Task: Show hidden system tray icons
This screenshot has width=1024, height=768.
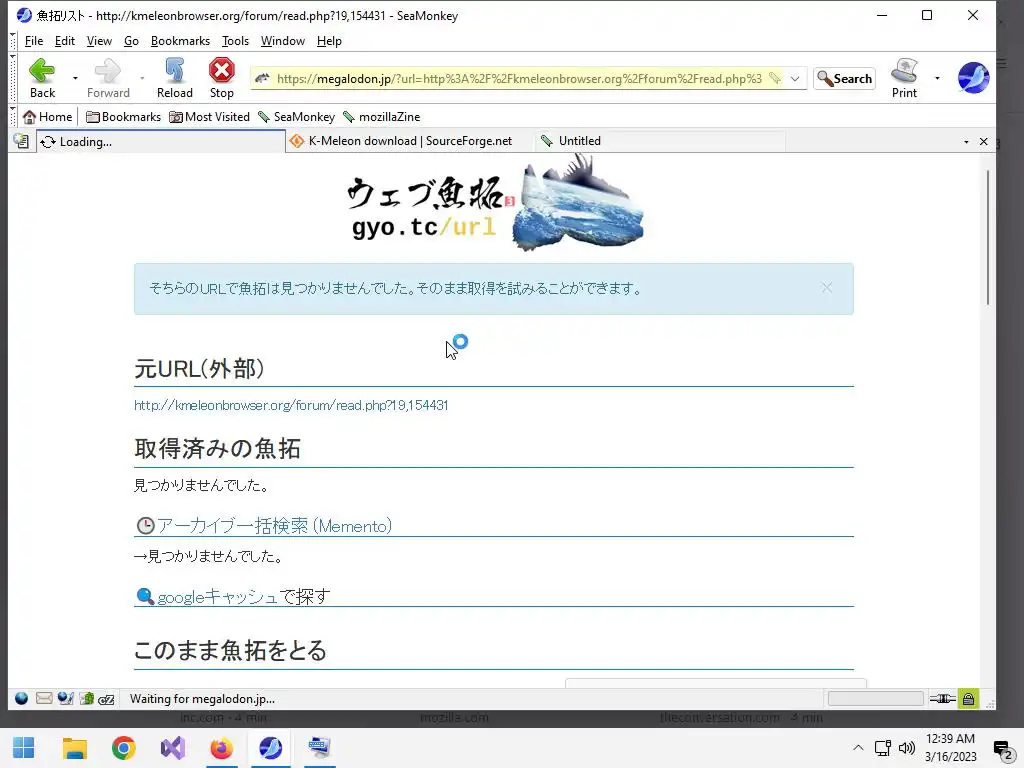Action: pyautogui.click(x=858, y=748)
